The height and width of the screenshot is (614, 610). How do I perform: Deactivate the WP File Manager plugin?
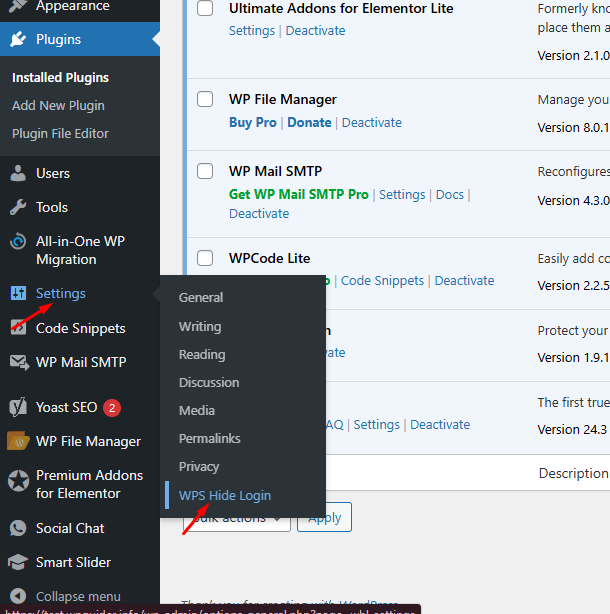(372, 123)
